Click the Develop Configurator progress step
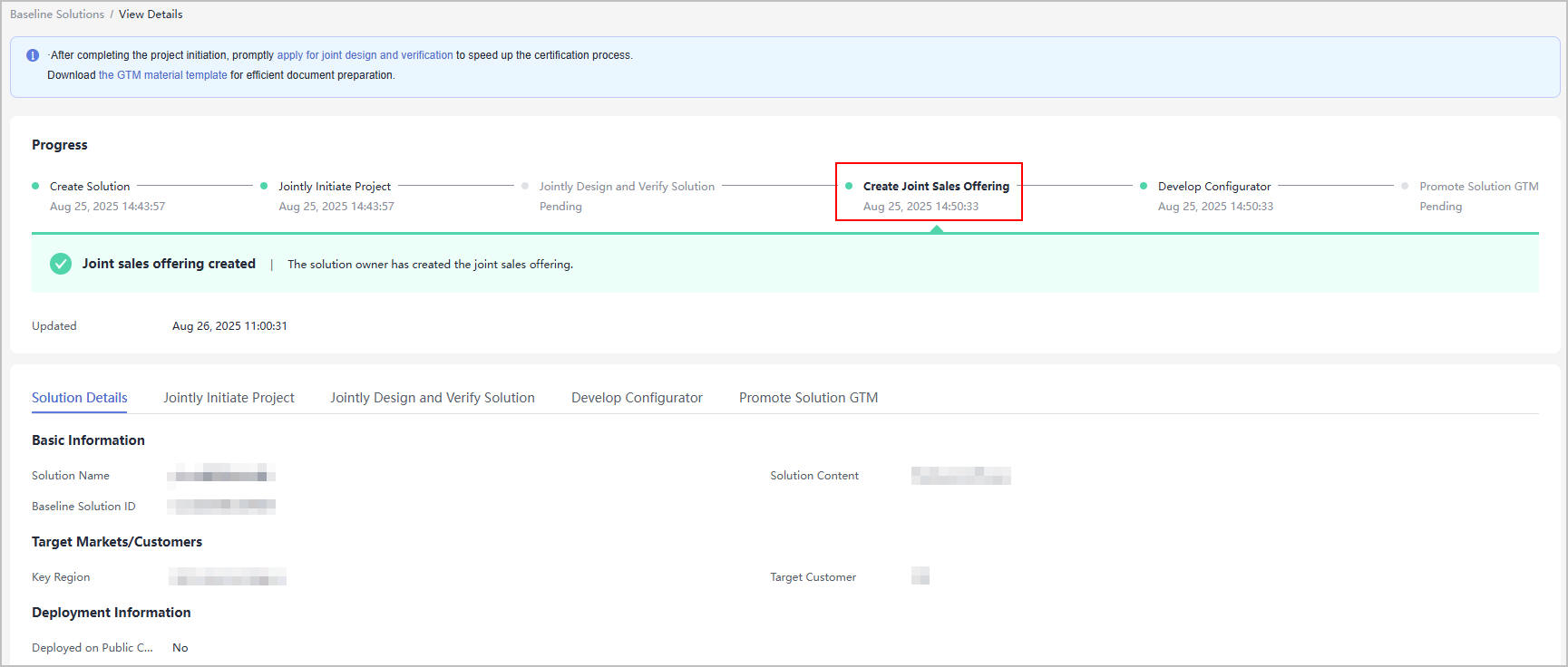 [x=1214, y=187]
